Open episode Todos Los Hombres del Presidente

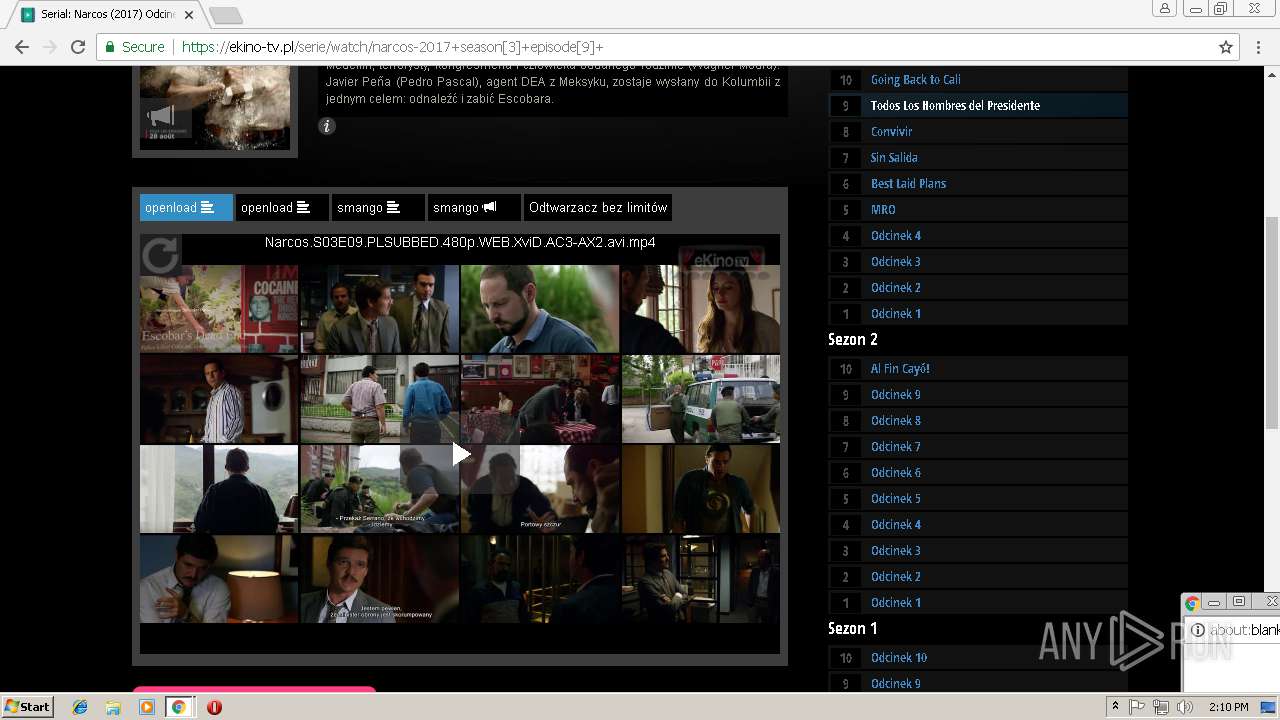tap(955, 105)
